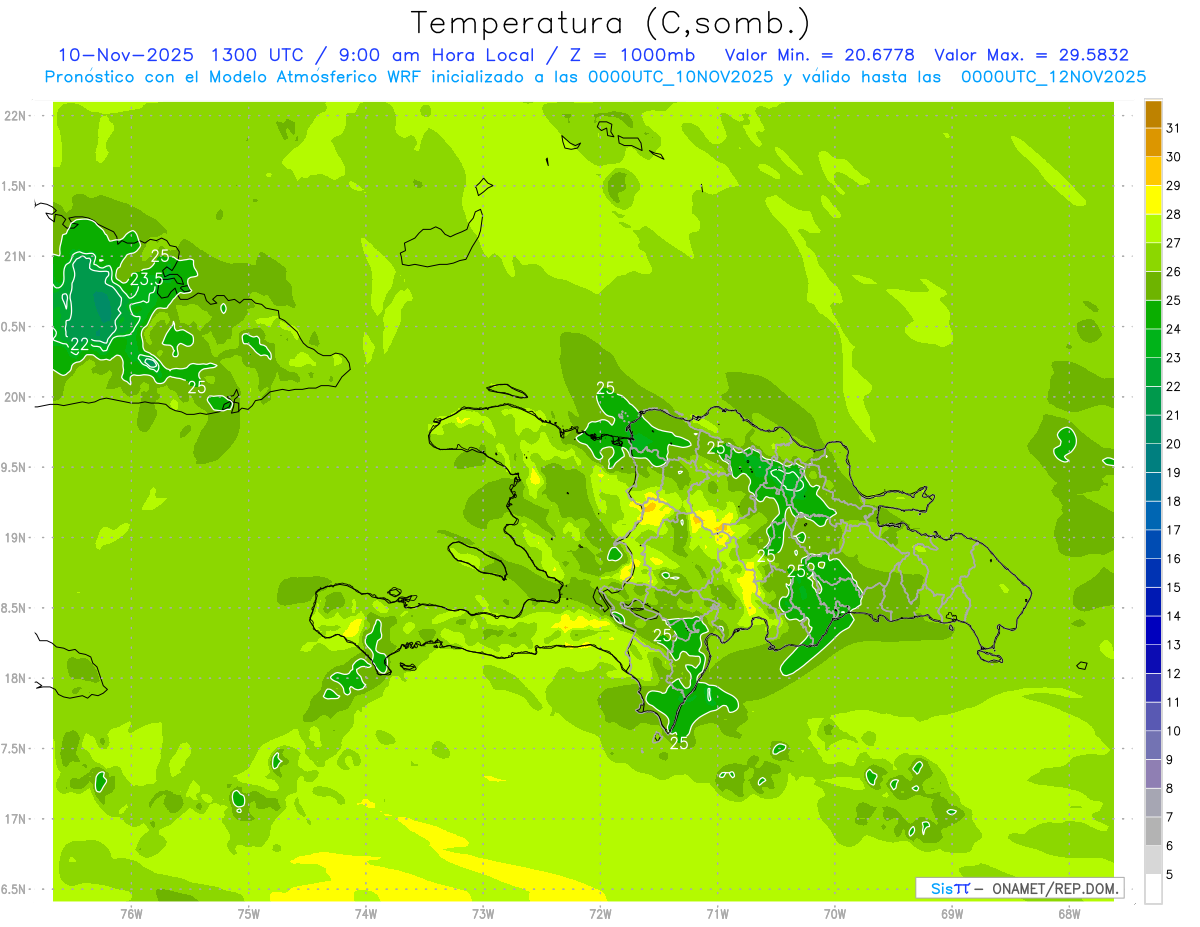The height and width of the screenshot is (927, 1200).
Task: Click the "15" label on the color bar
Action: (1174, 587)
